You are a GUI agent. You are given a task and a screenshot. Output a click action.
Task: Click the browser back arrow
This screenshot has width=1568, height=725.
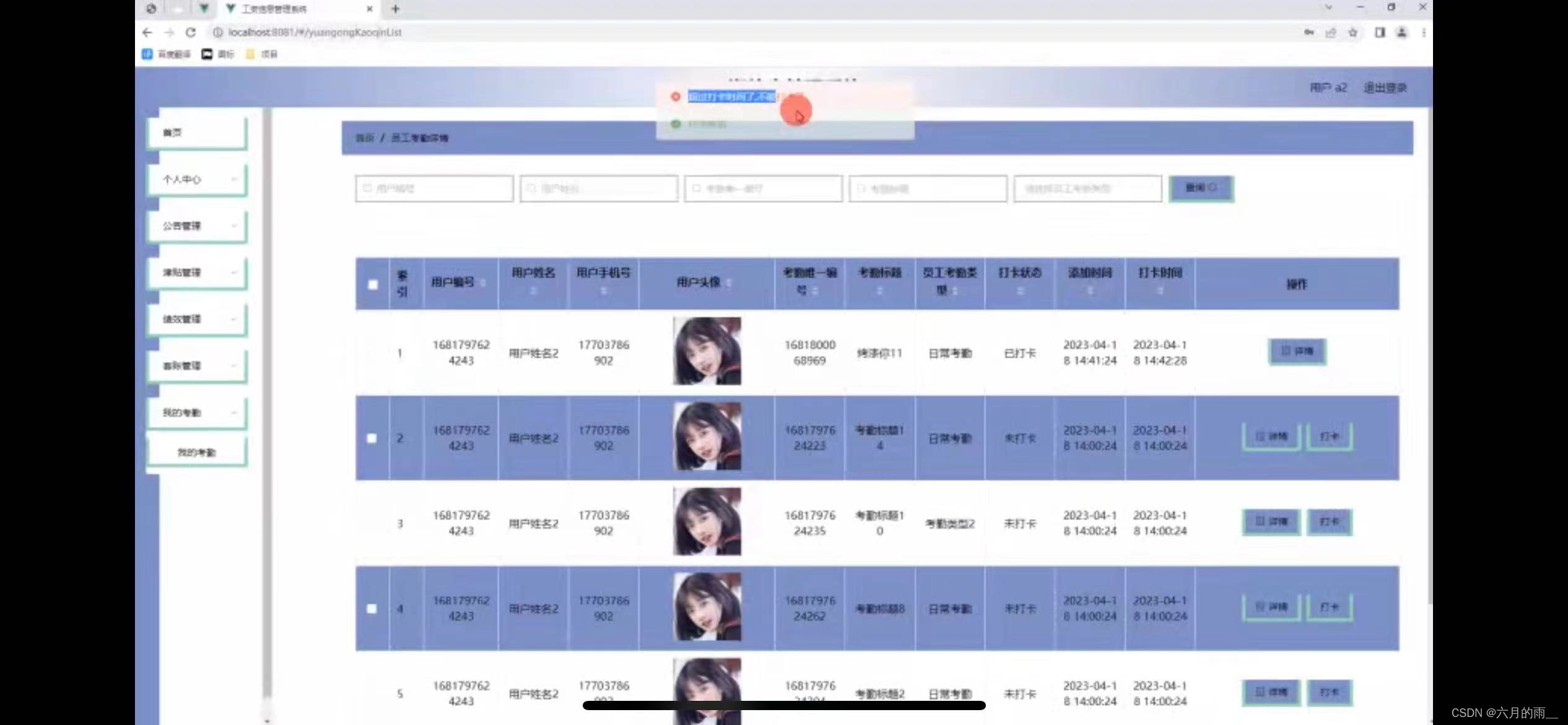click(x=147, y=32)
